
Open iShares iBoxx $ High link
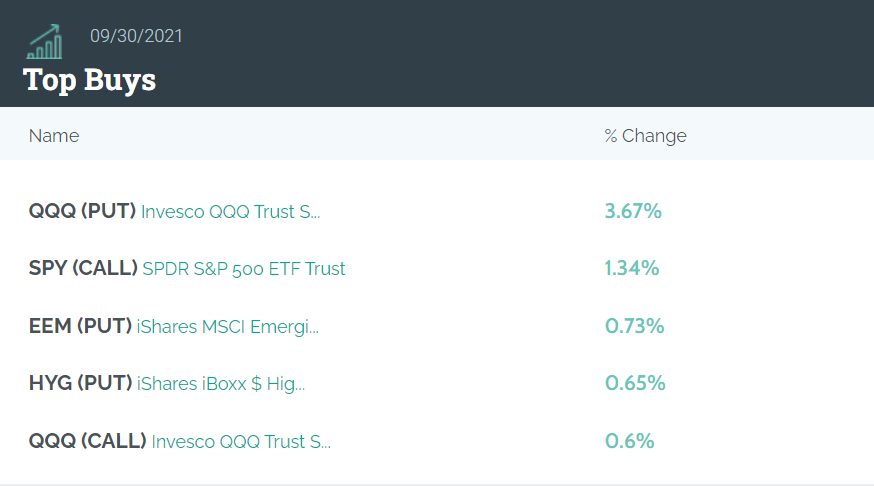(x=221, y=384)
